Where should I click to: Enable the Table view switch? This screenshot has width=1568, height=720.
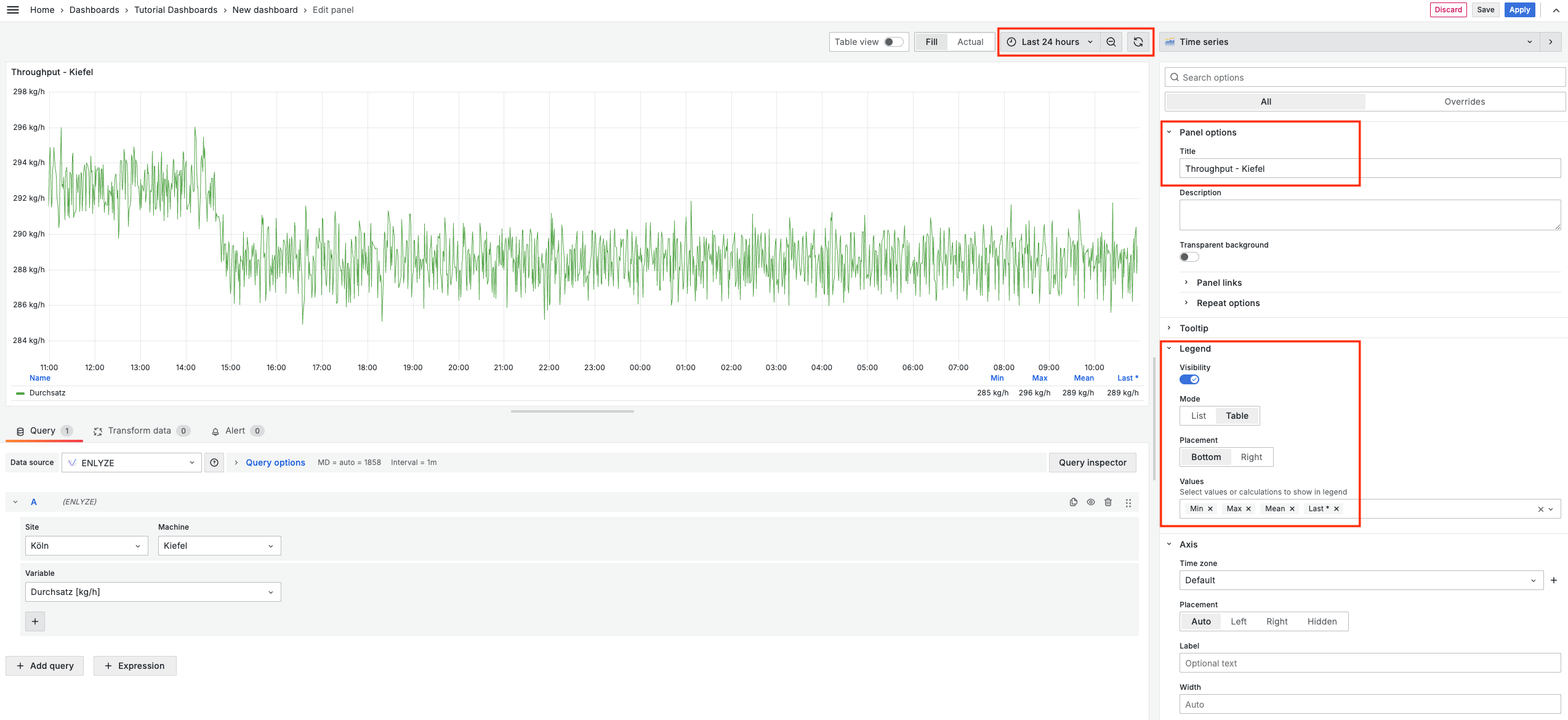coord(893,42)
